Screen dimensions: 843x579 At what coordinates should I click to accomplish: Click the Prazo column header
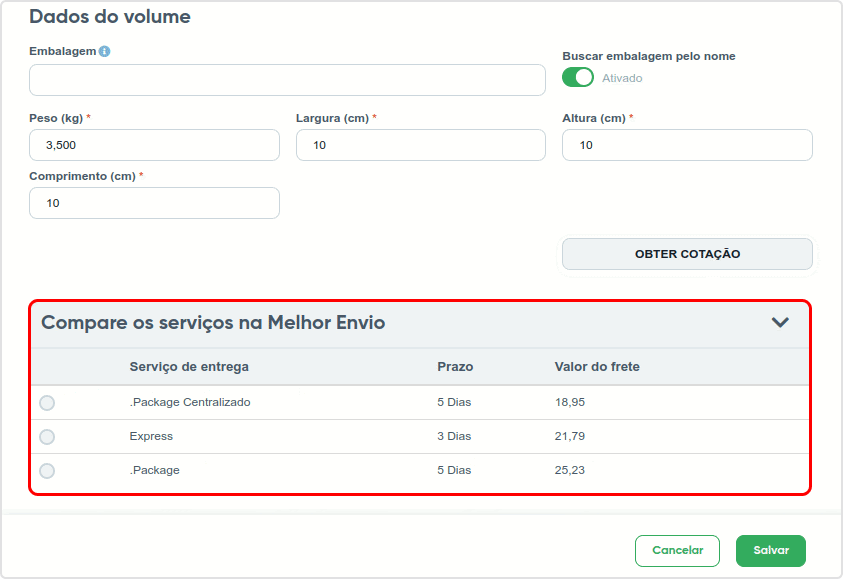[455, 367]
